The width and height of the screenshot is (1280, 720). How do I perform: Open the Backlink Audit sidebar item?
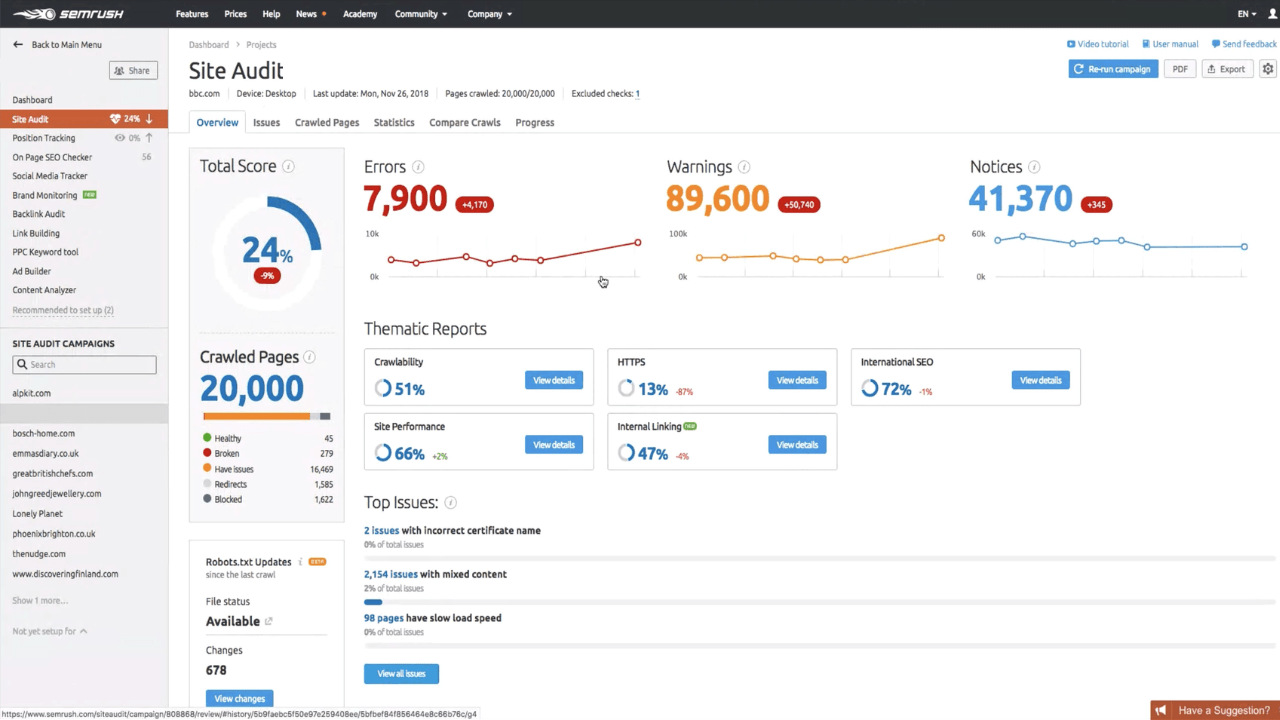(x=39, y=214)
